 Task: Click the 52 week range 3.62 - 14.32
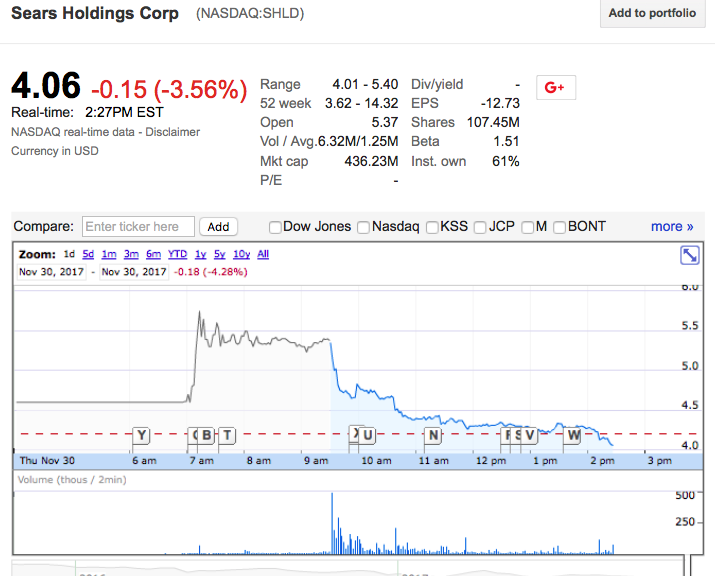pos(362,103)
